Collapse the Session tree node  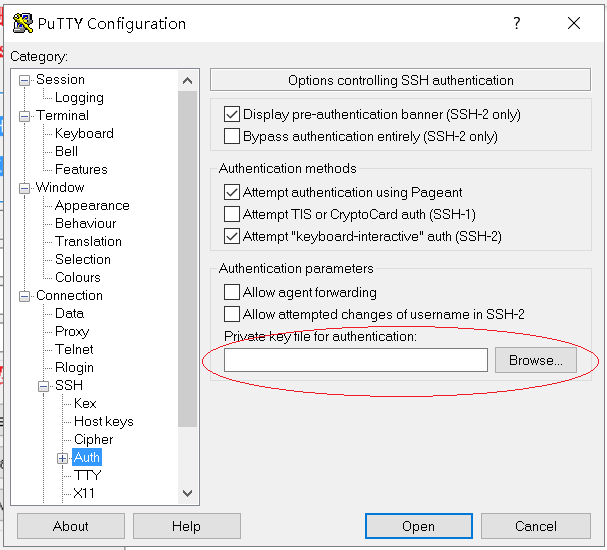[24, 80]
